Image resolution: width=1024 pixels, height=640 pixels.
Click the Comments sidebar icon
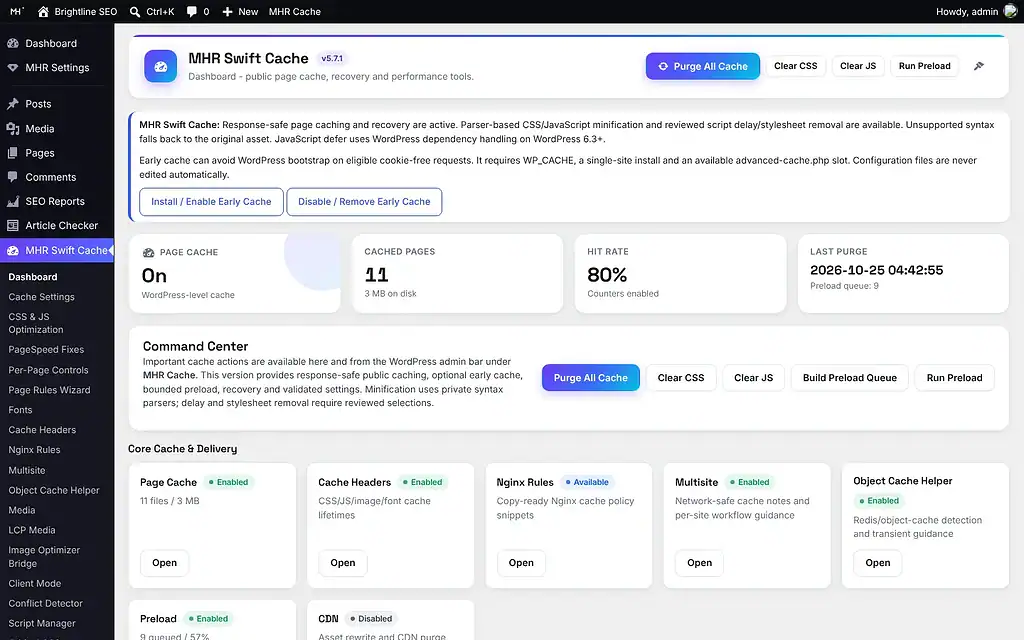[x=12, y=177]
